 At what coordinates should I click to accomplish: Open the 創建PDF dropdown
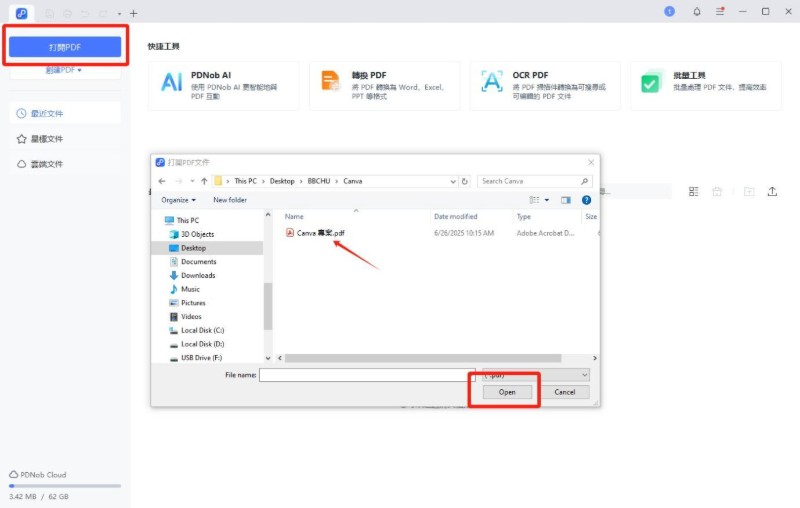click(x=64, y=70)
